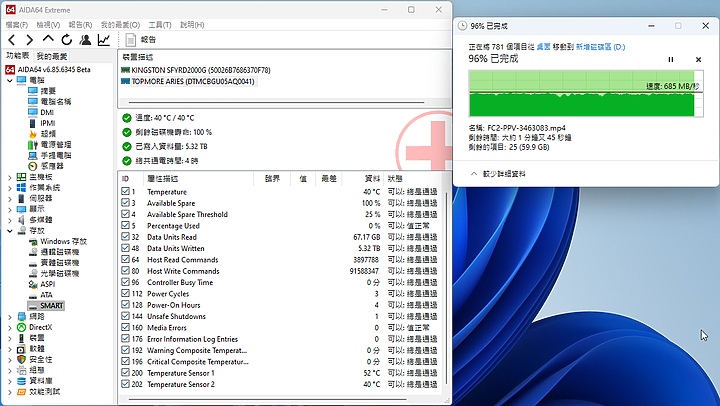The width and height of the screenshot is (720, 406).
Task: Select the Windows 存放 storage item
Action: coord(63,241)
